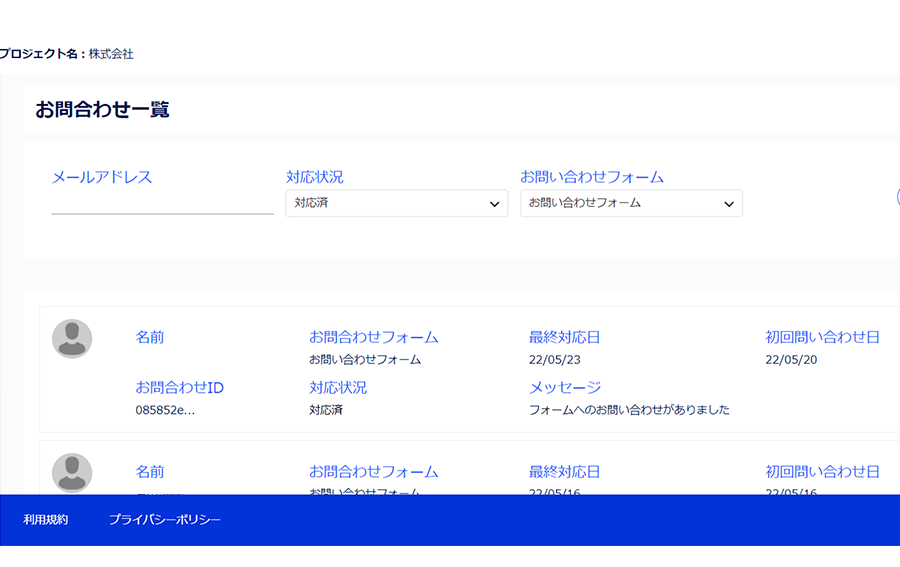Focus the メールアドレス search input field
This screenshot has height=567, width=900.
click(x=162, y=203)
